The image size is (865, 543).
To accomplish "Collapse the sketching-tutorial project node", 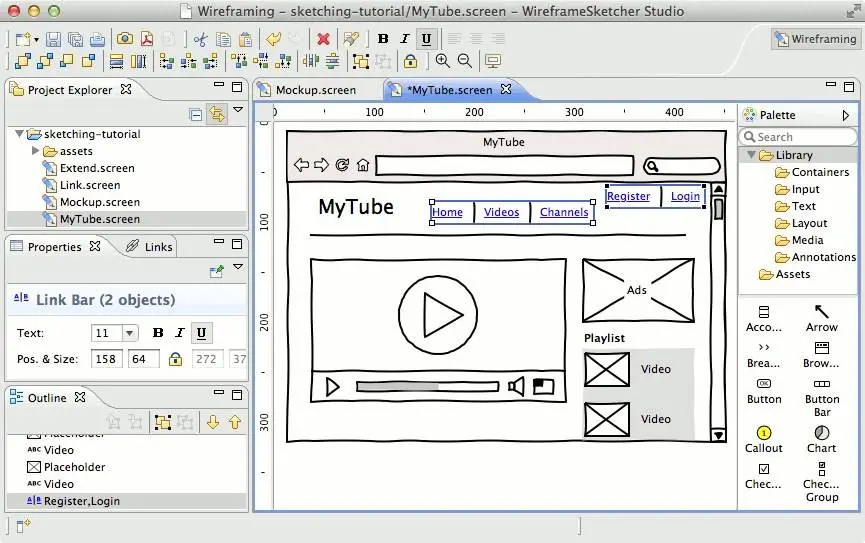I will pyautogui.click(x=20, y=134).
